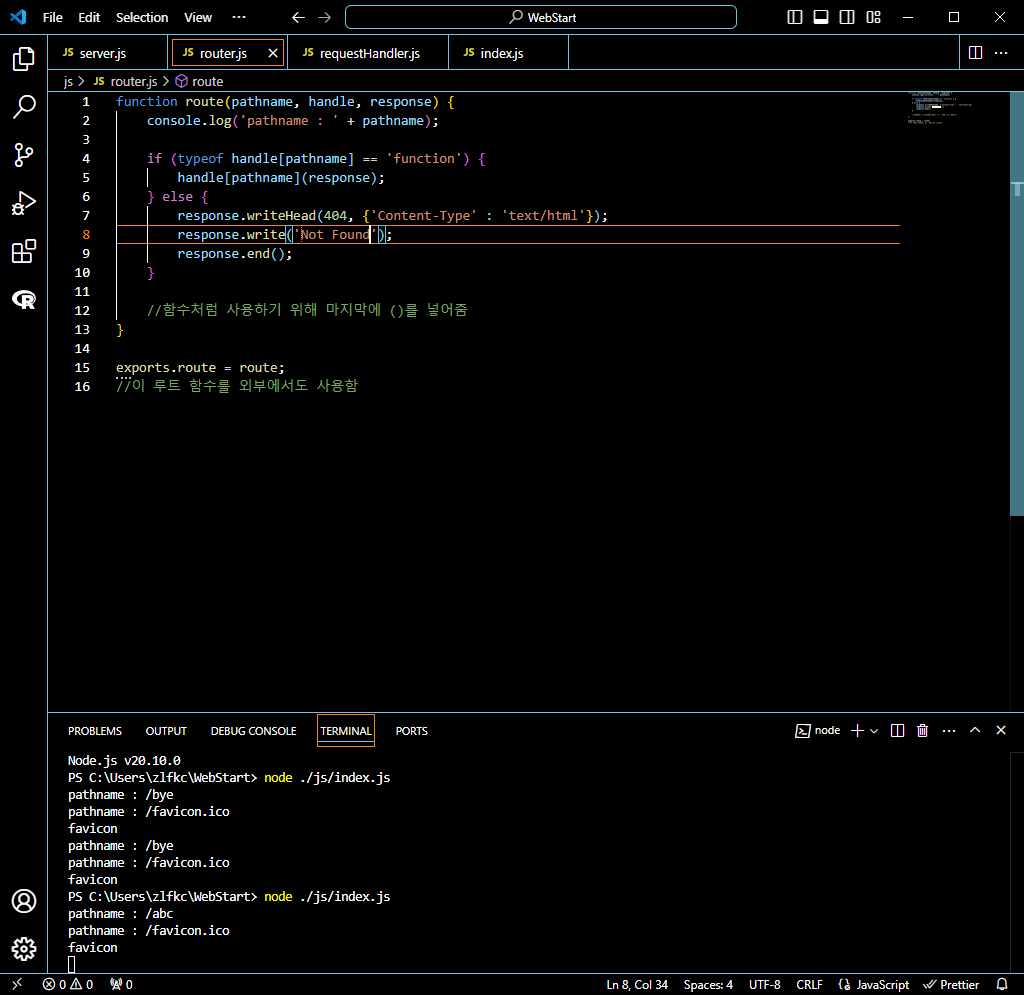Open the File menu
The width and height of the screenshot is (1024, 995).
point(52,18)
